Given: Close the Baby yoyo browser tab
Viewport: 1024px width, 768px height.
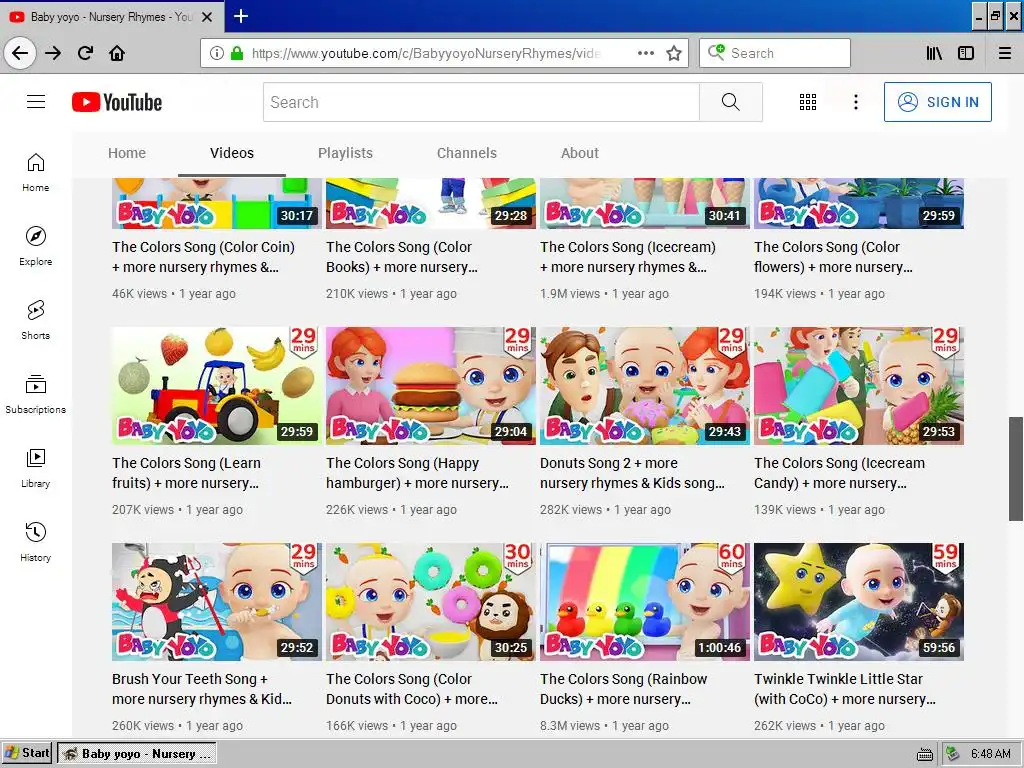Looking at the screenshot, I should 207,17.
